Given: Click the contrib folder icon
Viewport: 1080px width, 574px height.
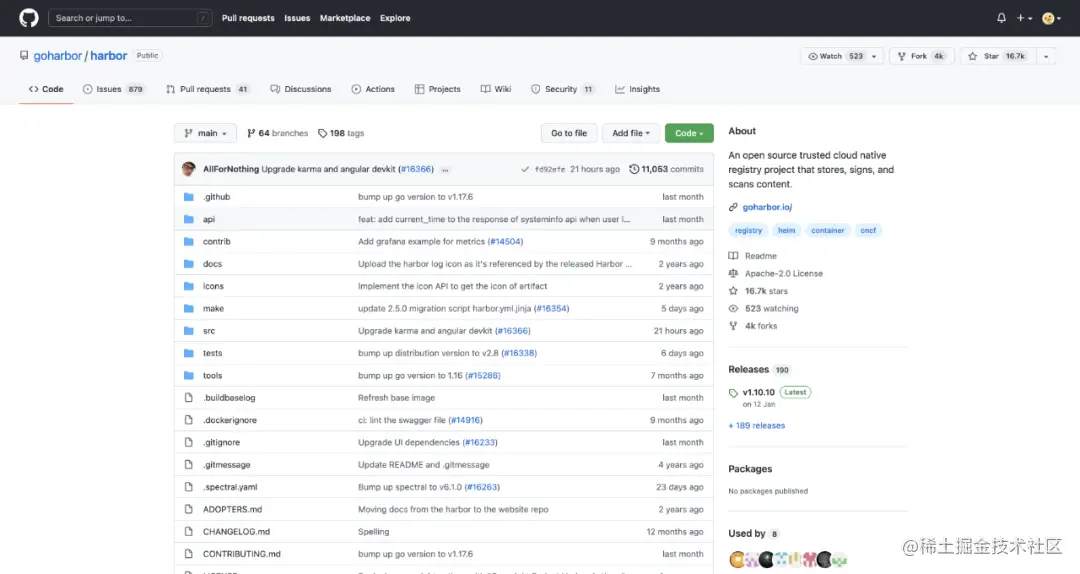Looking at the screenshot, I should click(189, 241).
